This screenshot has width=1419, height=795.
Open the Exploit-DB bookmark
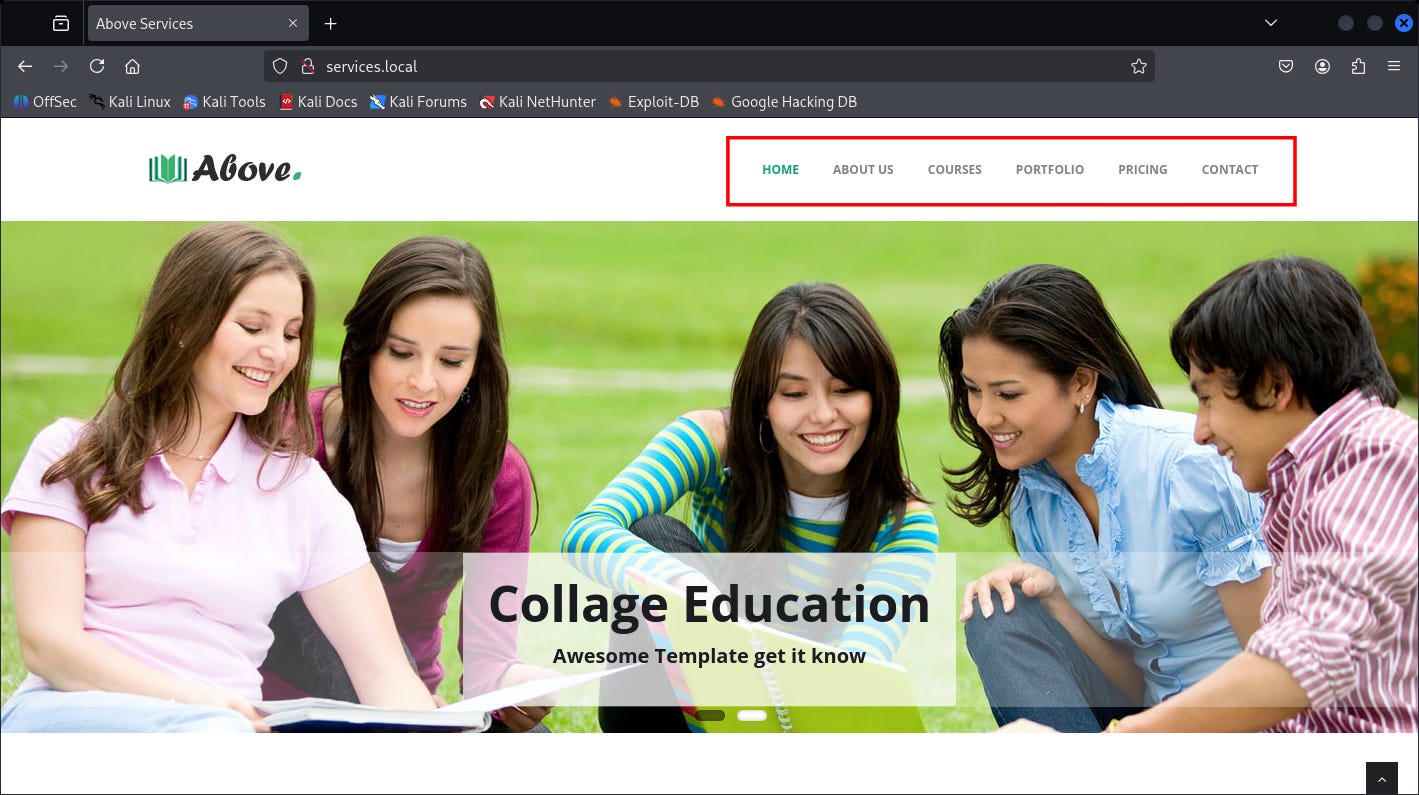pyautogui.click(x=653, y=101)
